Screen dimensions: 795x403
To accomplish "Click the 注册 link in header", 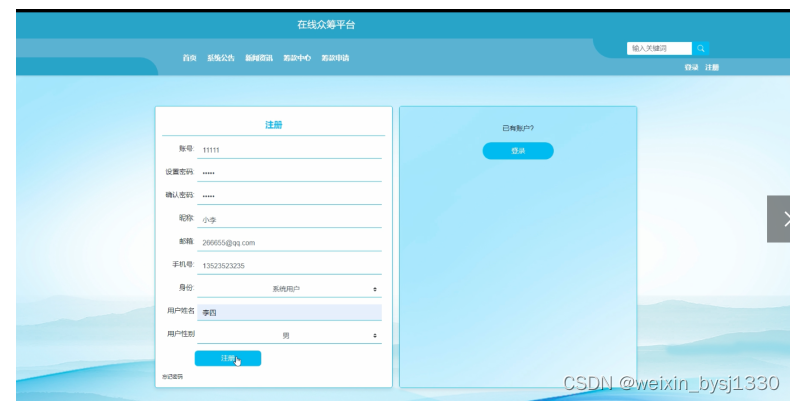I will click(x=712, y=67).
